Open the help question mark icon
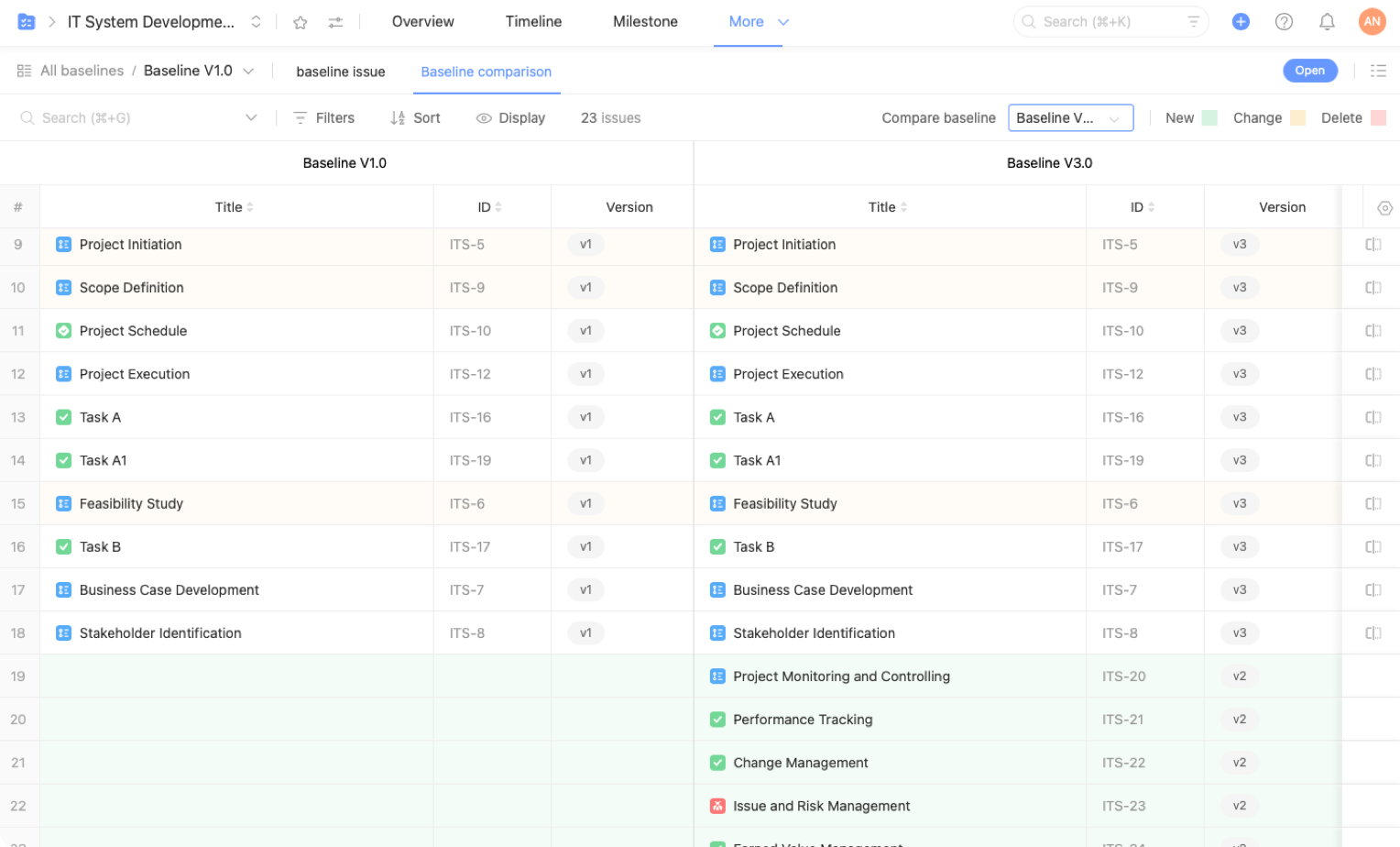 1284,21
